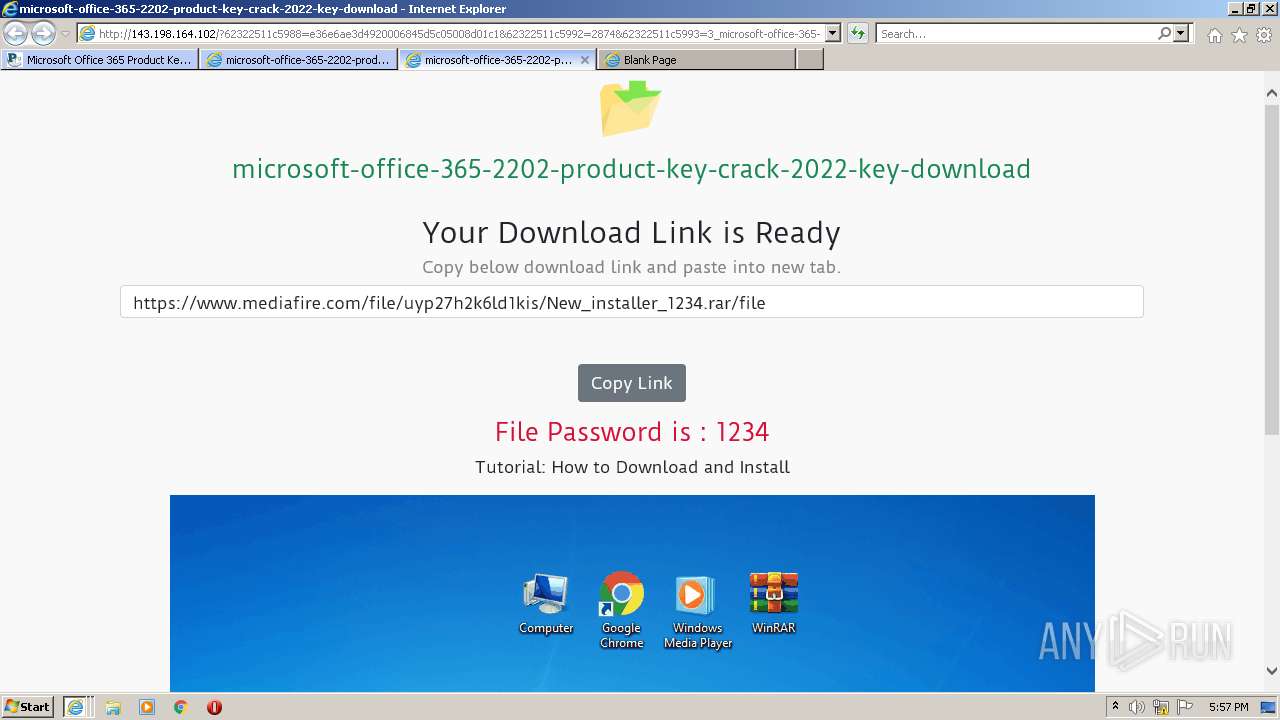Click 'Copy below download link' instruction text
Screen dimensions: 1280x720
coord(631,267)
